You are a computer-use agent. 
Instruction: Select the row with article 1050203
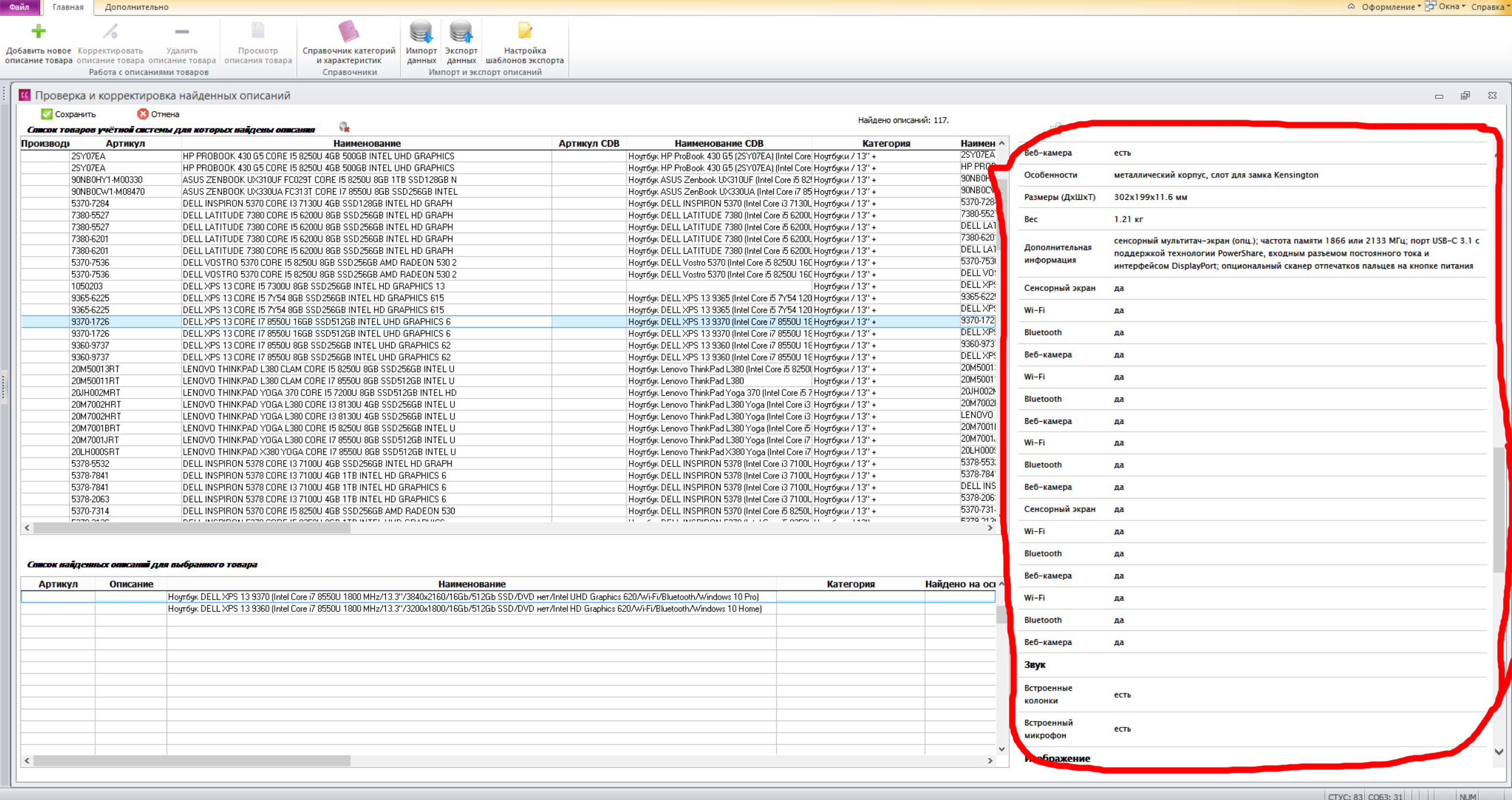click(508, 286)
